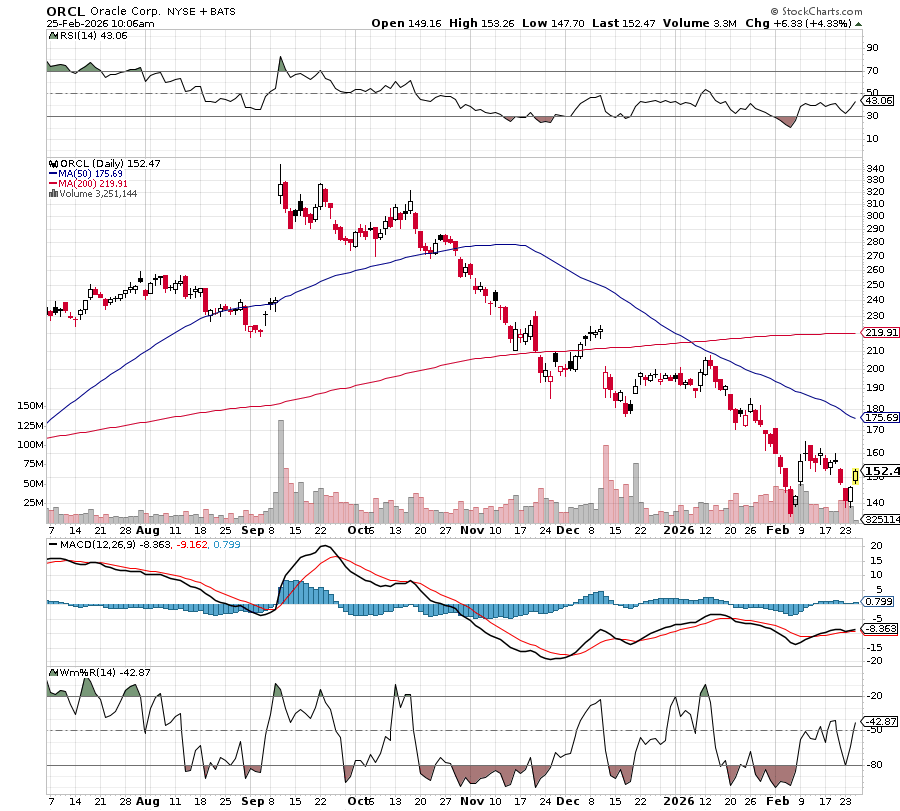The width and height of the screenshot is (900, 811).
Task: Click the -42.87 Williams %R value tag
Action: 878,721
